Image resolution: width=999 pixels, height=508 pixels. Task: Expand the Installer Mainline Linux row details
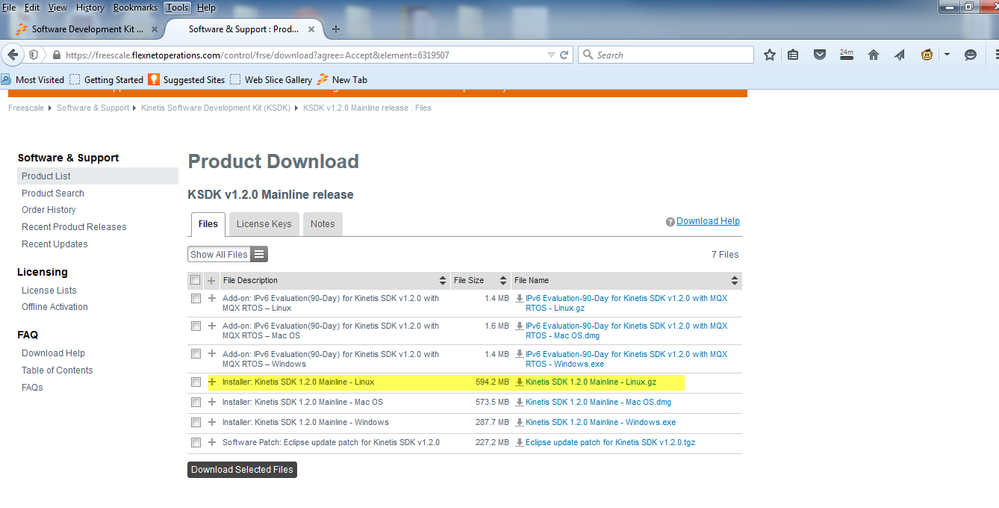pos(212,382)
